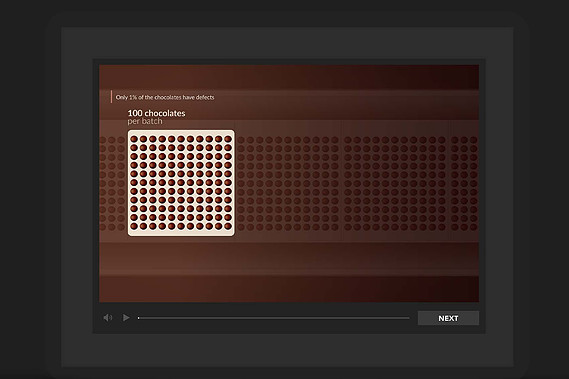
Task: Select the highlighted white chocolate batch tray
Action: coord(181,183)
